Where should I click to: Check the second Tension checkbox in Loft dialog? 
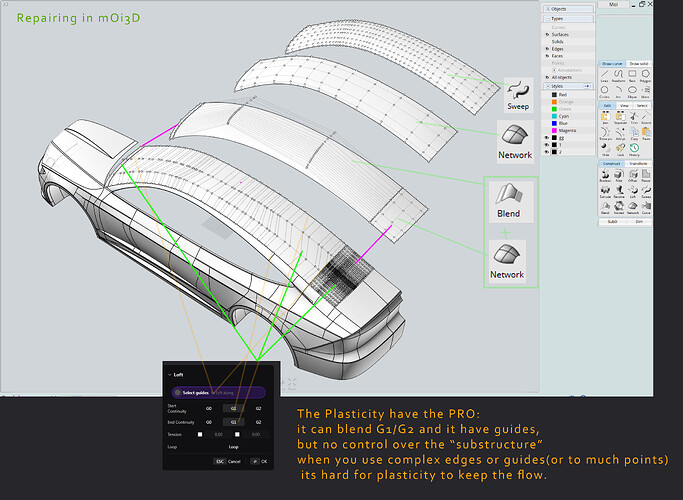(x=237, y=434)
